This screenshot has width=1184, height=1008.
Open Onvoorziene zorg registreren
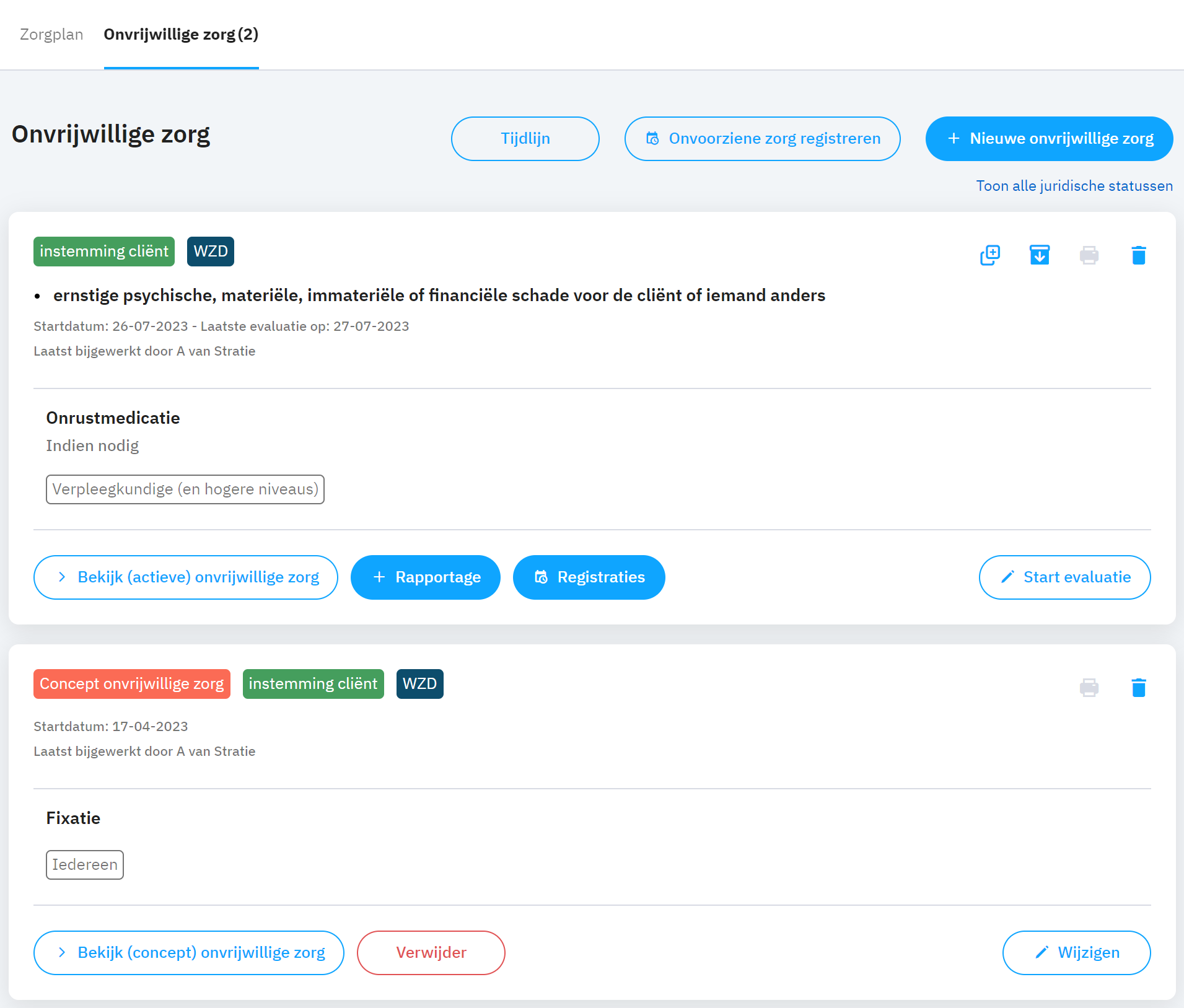(762, 139)
